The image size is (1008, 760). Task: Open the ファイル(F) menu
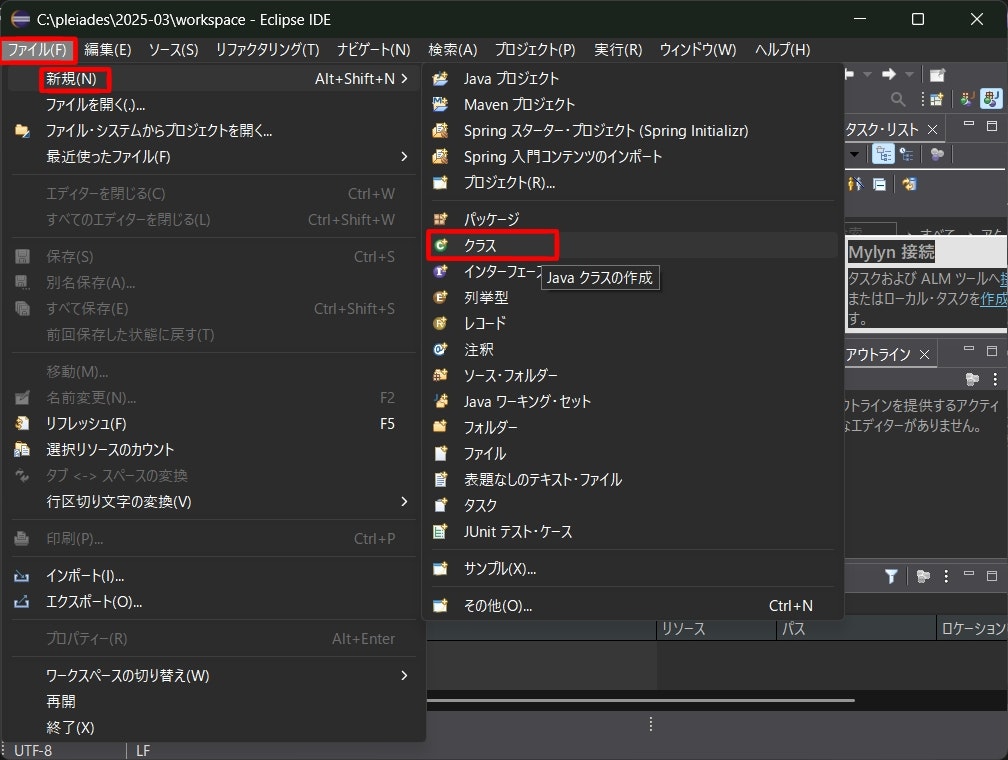[37, 50]
